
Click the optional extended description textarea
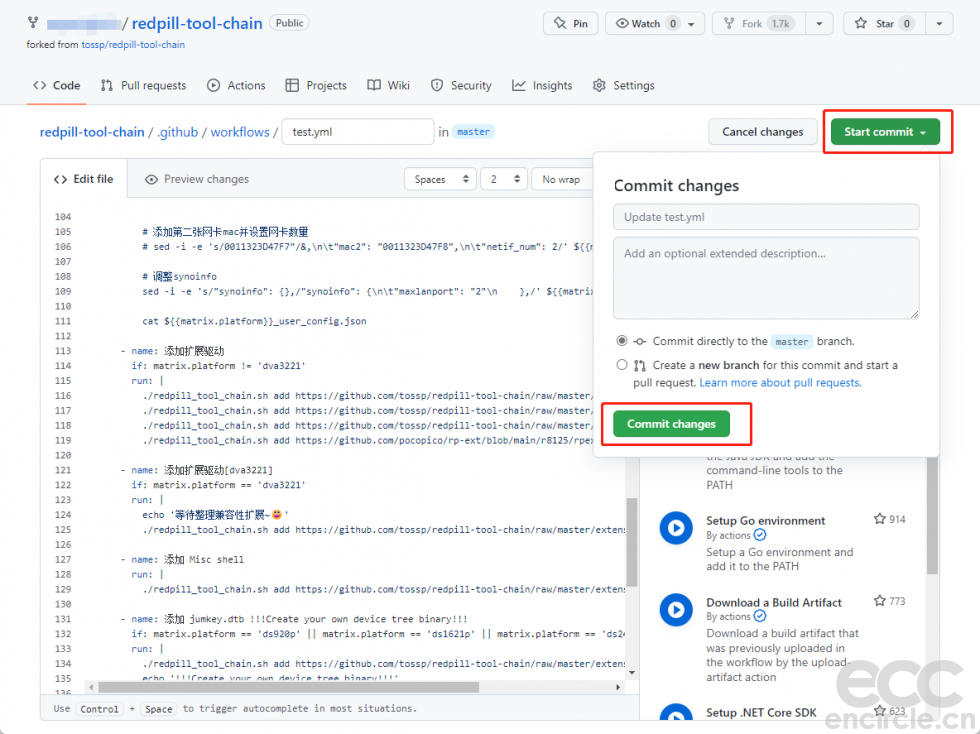[x=766, y=278]
